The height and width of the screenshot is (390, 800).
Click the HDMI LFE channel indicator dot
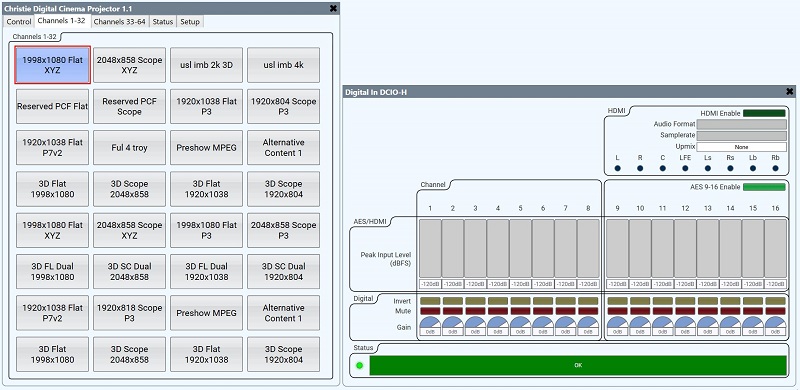pos(685,168)
